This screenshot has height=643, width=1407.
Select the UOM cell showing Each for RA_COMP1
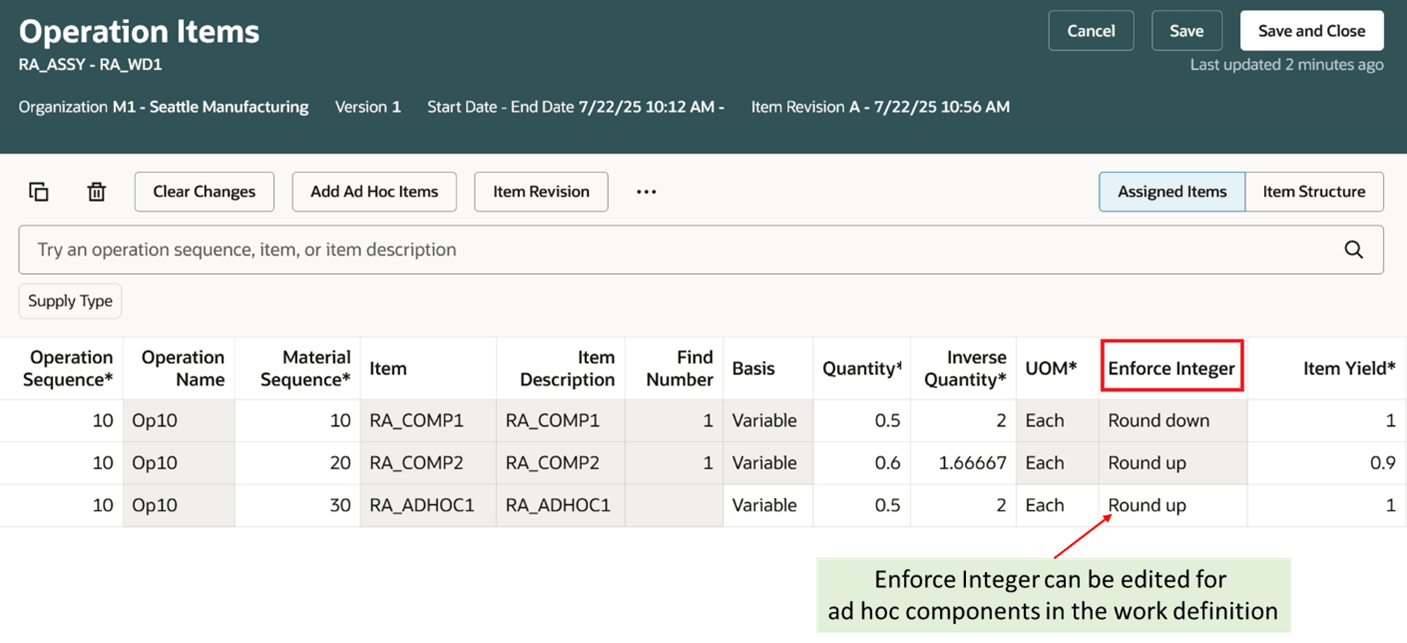[1043, 420]
